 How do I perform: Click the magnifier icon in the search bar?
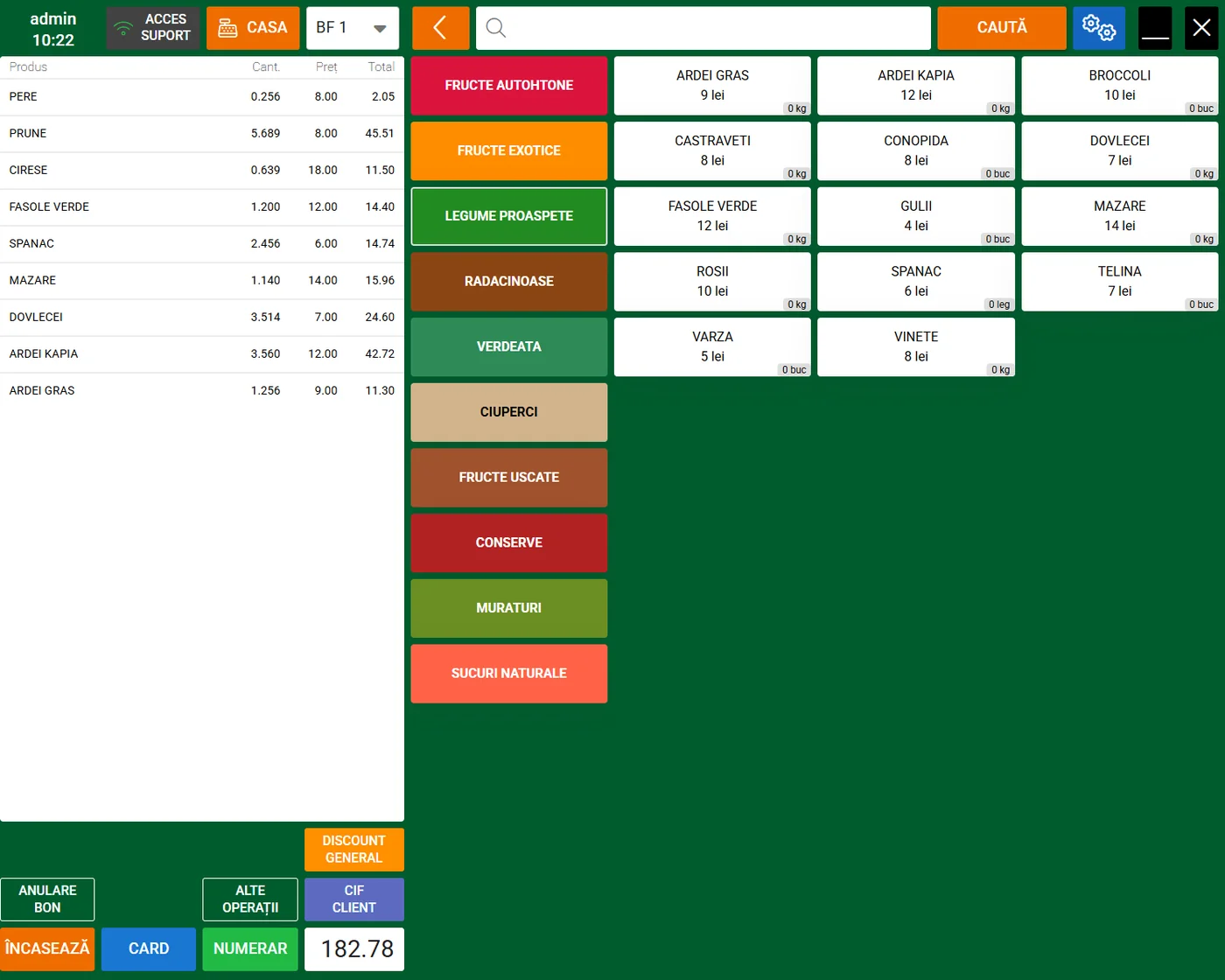pos(496,28)
